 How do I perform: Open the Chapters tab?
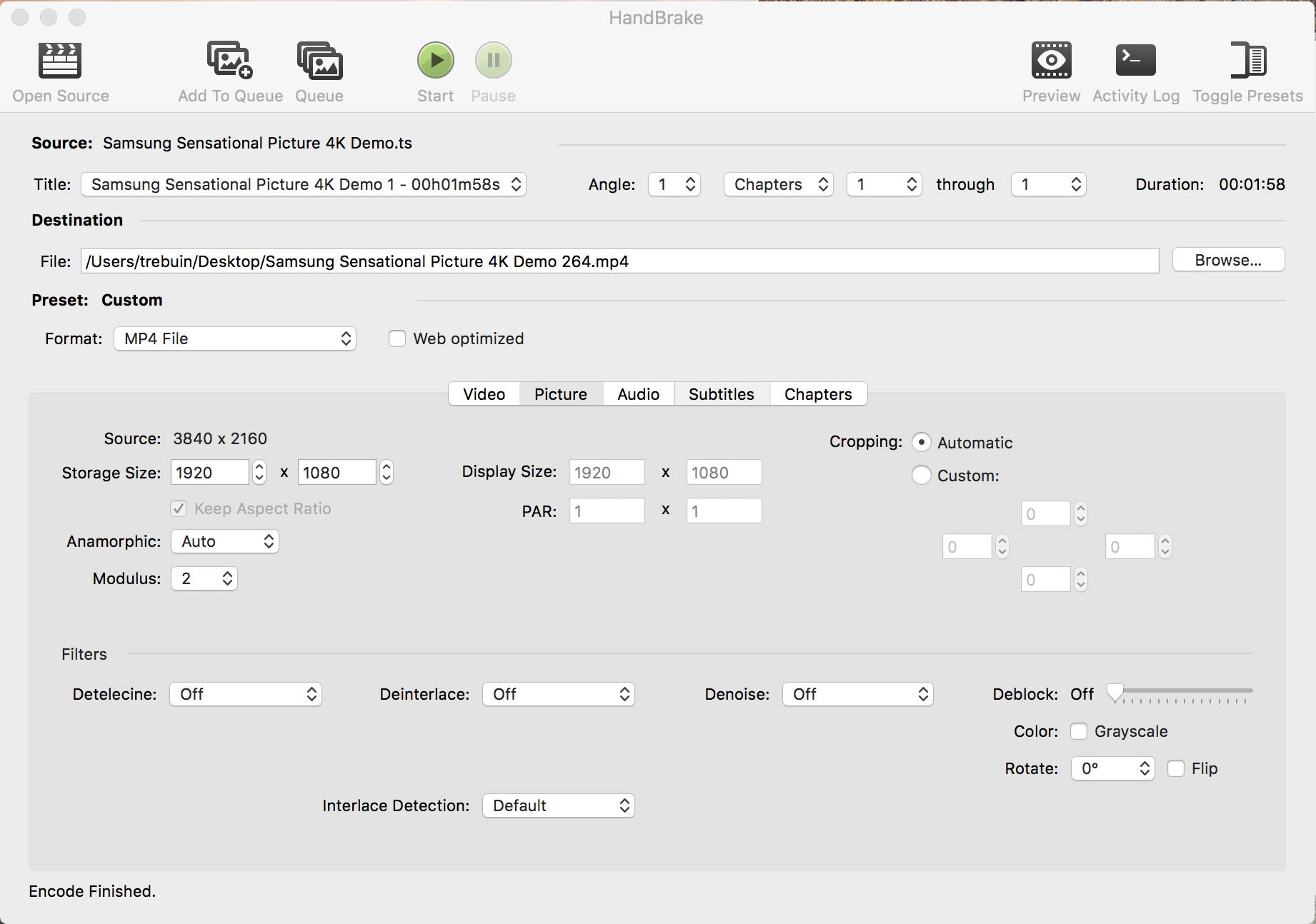pos(818,394)
